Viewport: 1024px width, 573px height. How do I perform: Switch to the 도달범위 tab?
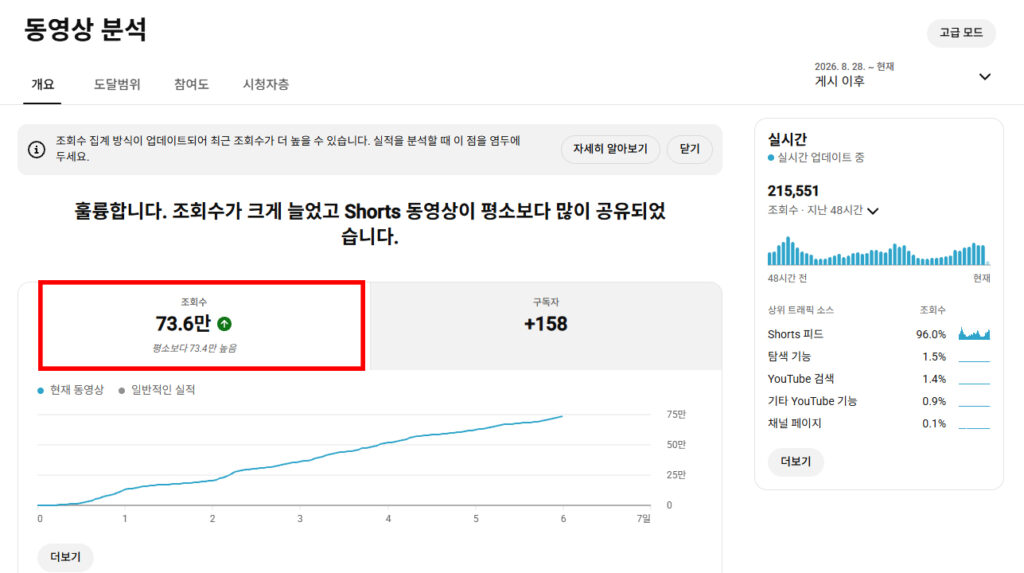117,84
